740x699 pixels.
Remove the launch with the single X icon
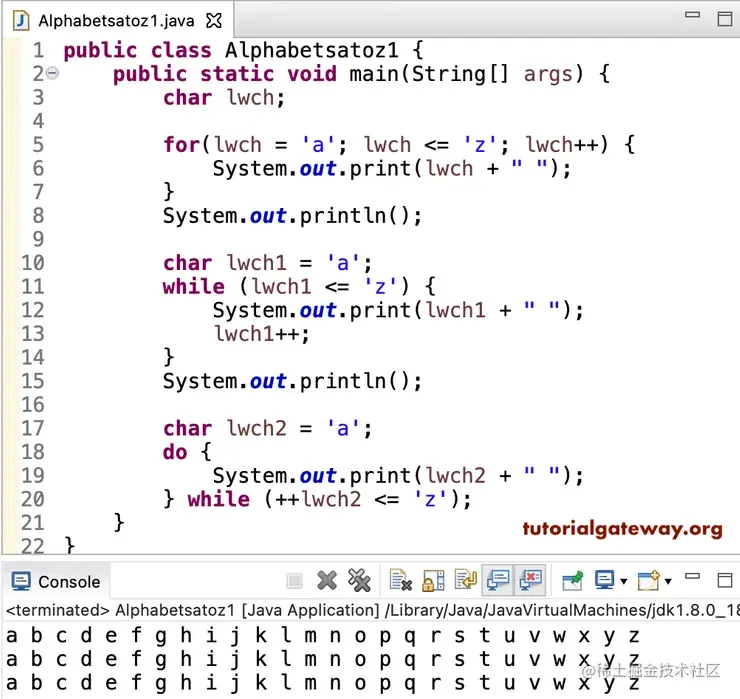point(327,581)
